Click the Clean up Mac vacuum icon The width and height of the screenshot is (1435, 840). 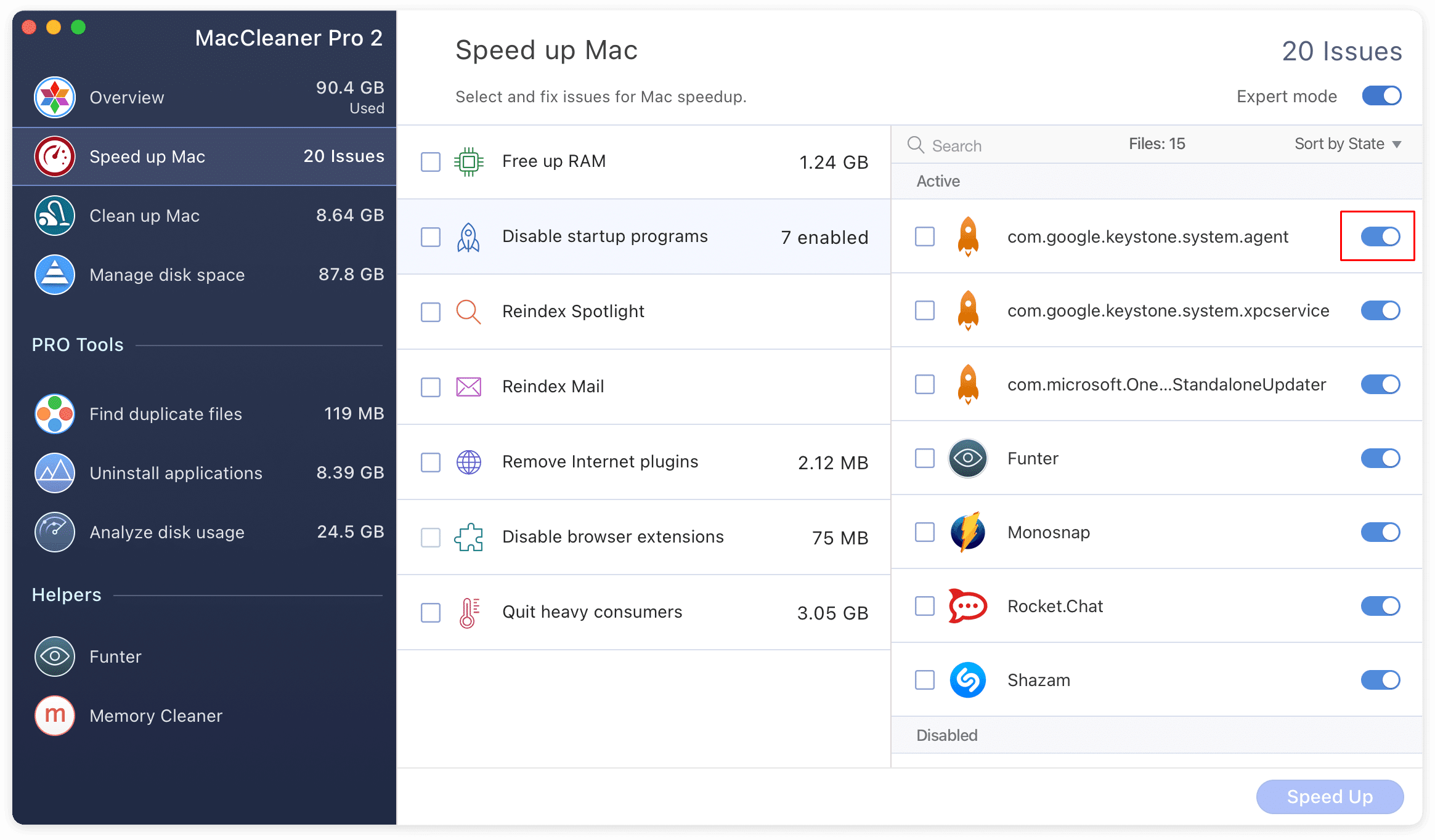point(55,216)
